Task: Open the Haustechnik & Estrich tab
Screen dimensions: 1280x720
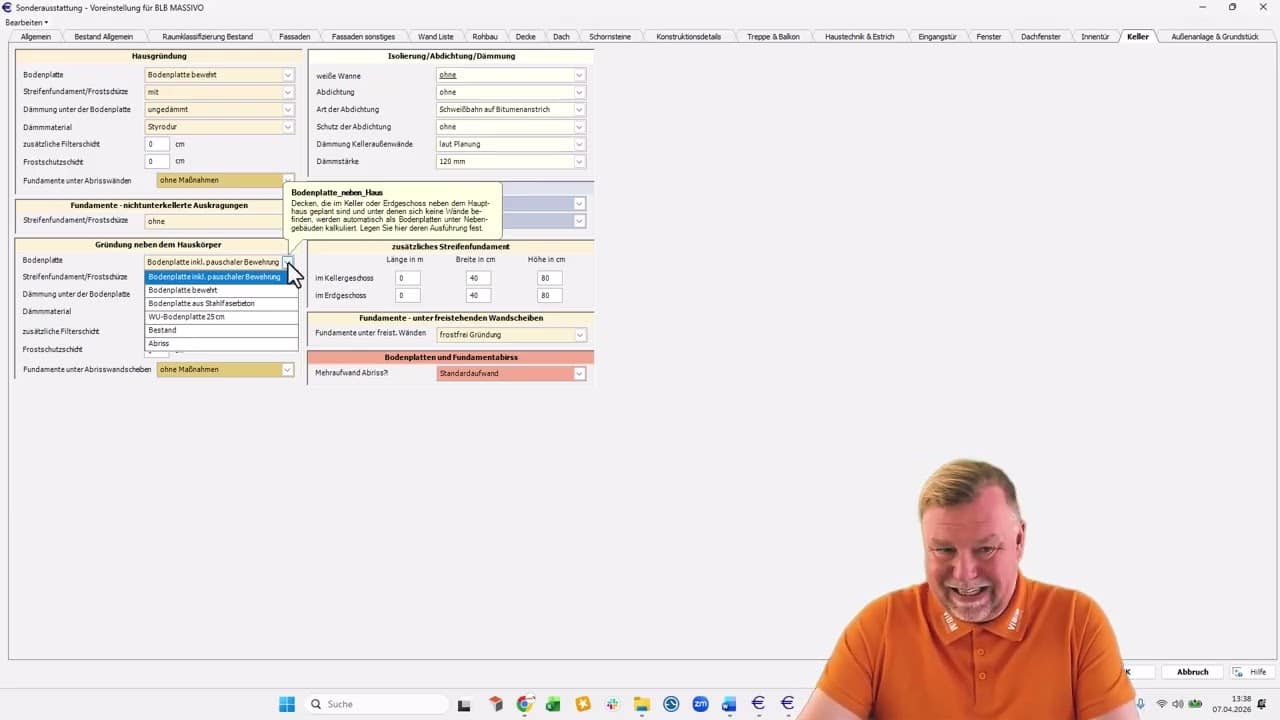Action: click(859, 36)
